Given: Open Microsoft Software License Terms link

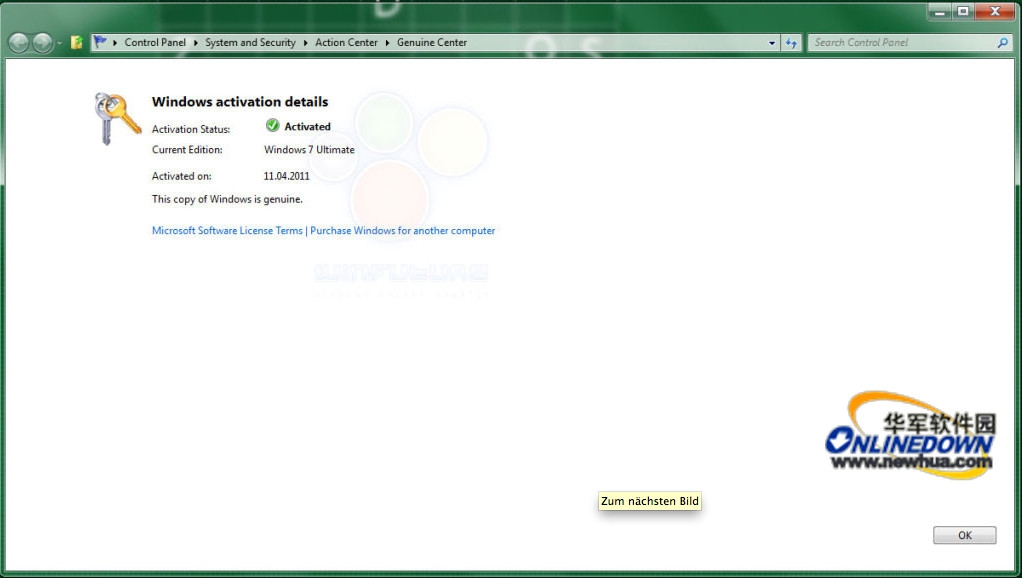Looking at the screenshot, I should tap(227, 230).
